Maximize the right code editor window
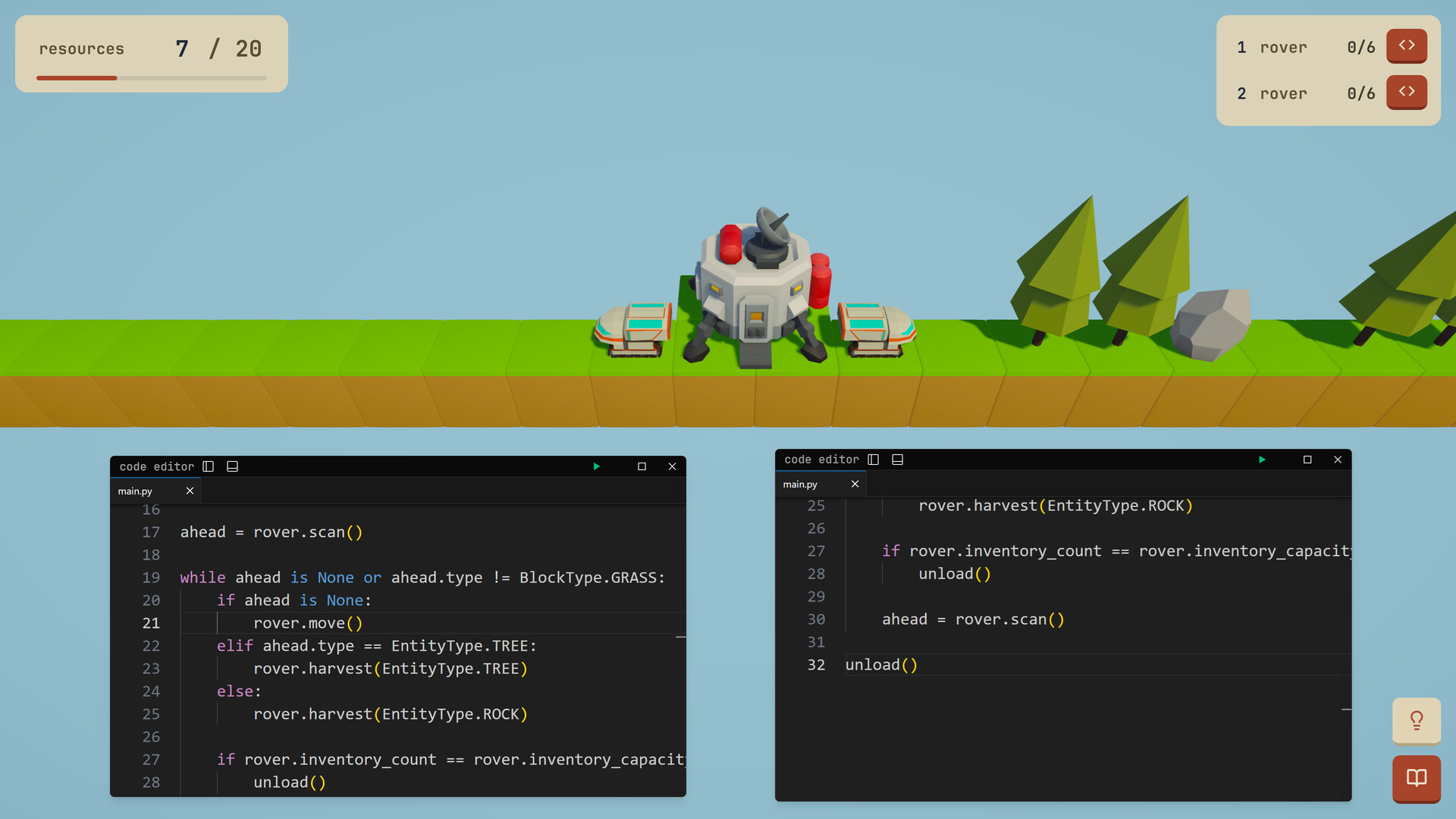Screen dimensions: 1456x819 [1307, 460]
